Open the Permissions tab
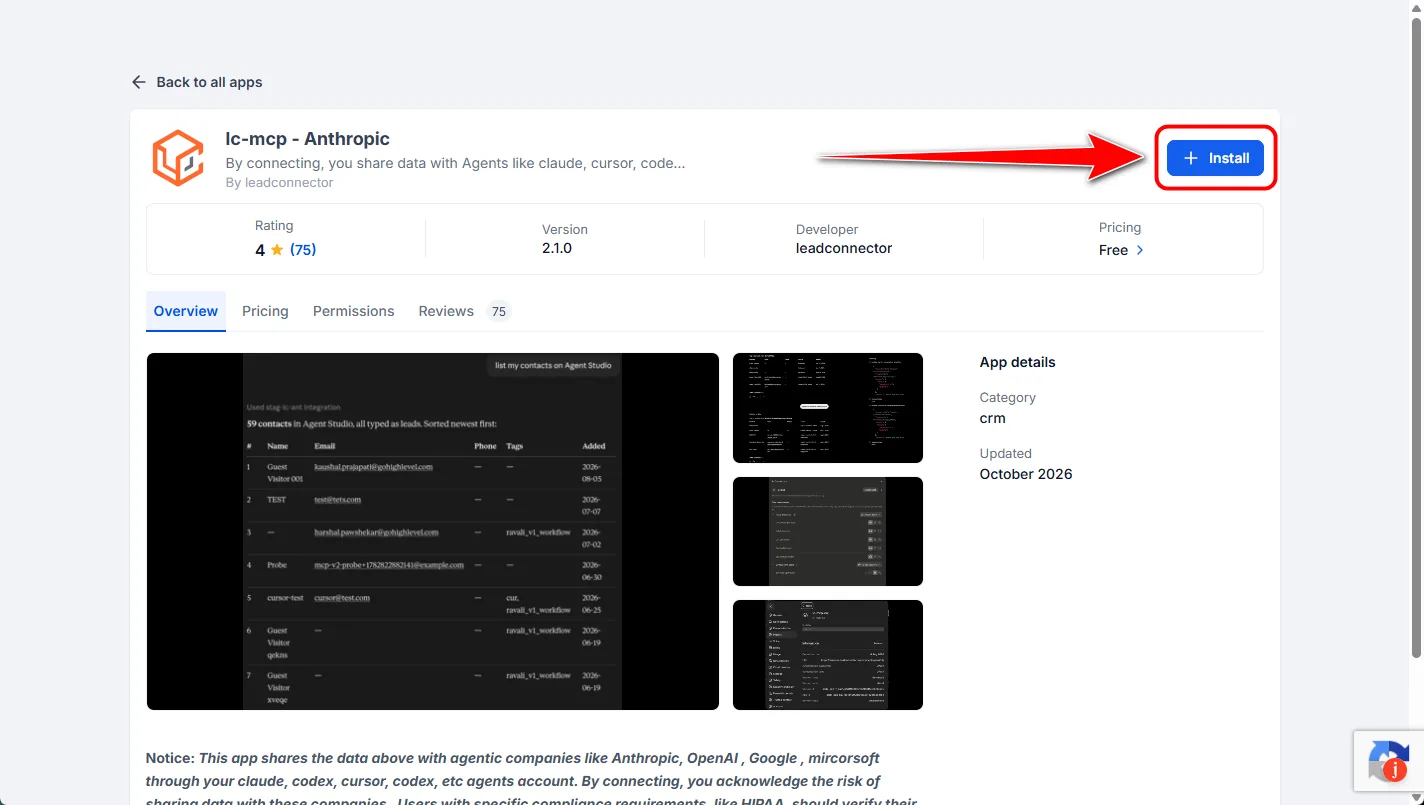 pyautogui.click(x=354, y=311)
